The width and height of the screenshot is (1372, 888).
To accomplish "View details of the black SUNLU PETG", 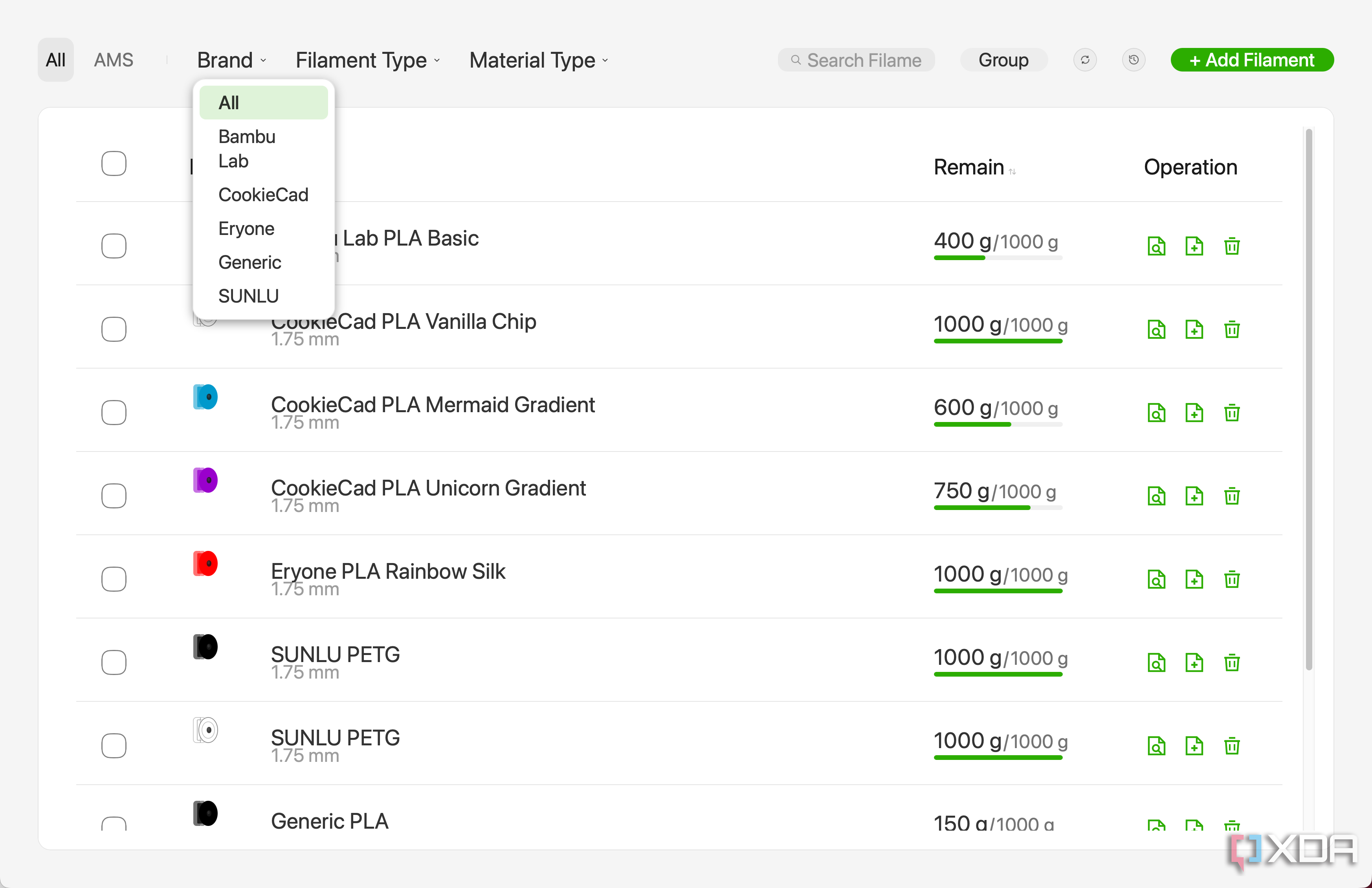I will (x=1156, y=662).
